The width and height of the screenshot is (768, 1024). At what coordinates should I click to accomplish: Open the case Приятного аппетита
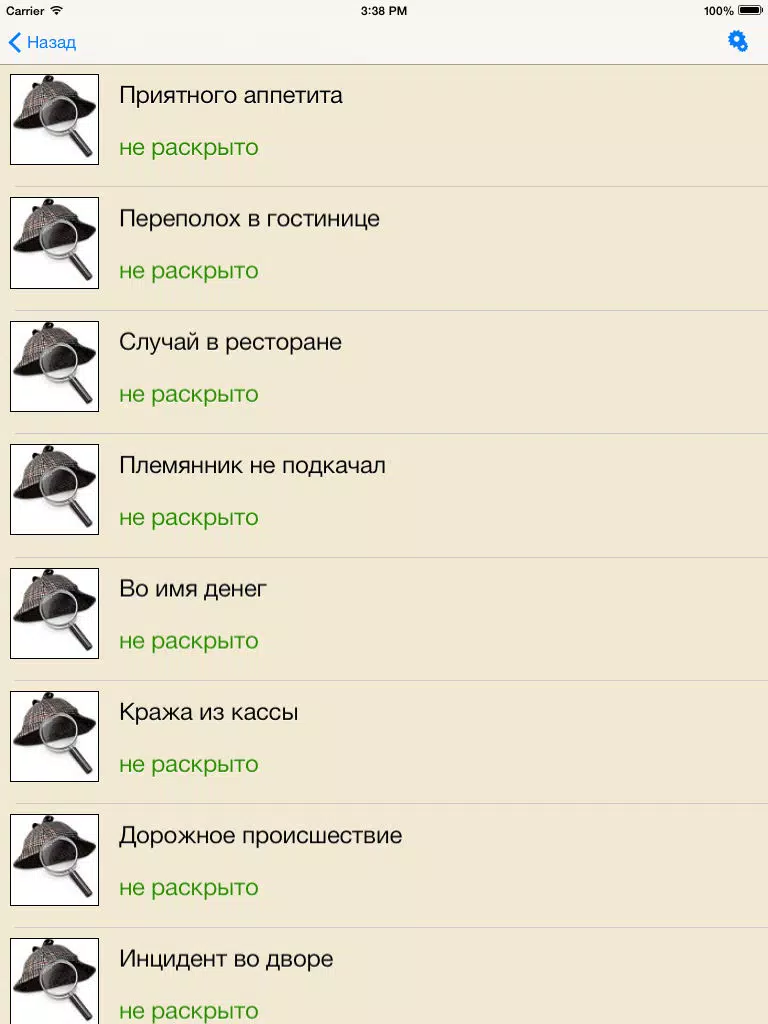click(x=231, y=95)
